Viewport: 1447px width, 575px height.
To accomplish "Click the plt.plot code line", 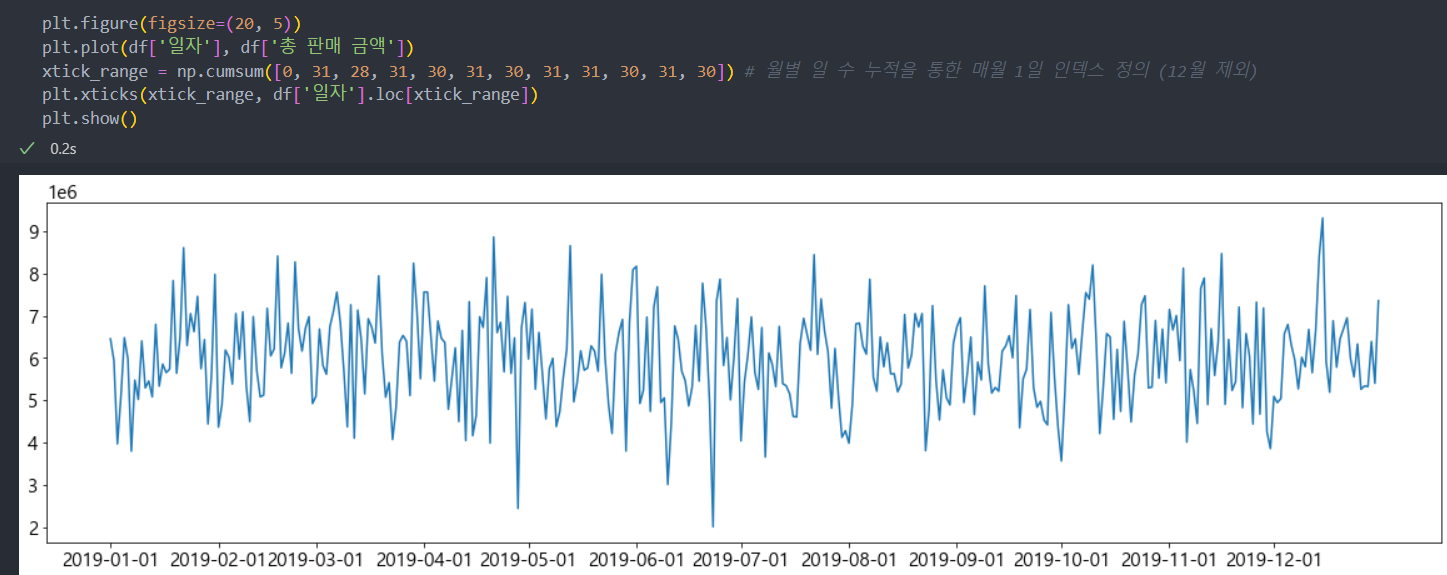I will click(x=228, y=47).
